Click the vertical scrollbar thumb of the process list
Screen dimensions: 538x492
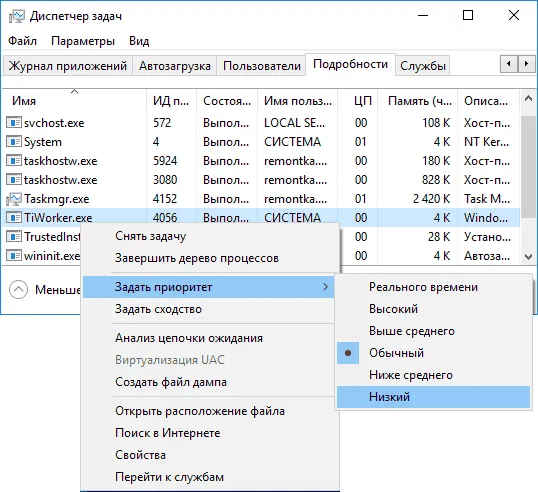[x=528, y=167]
